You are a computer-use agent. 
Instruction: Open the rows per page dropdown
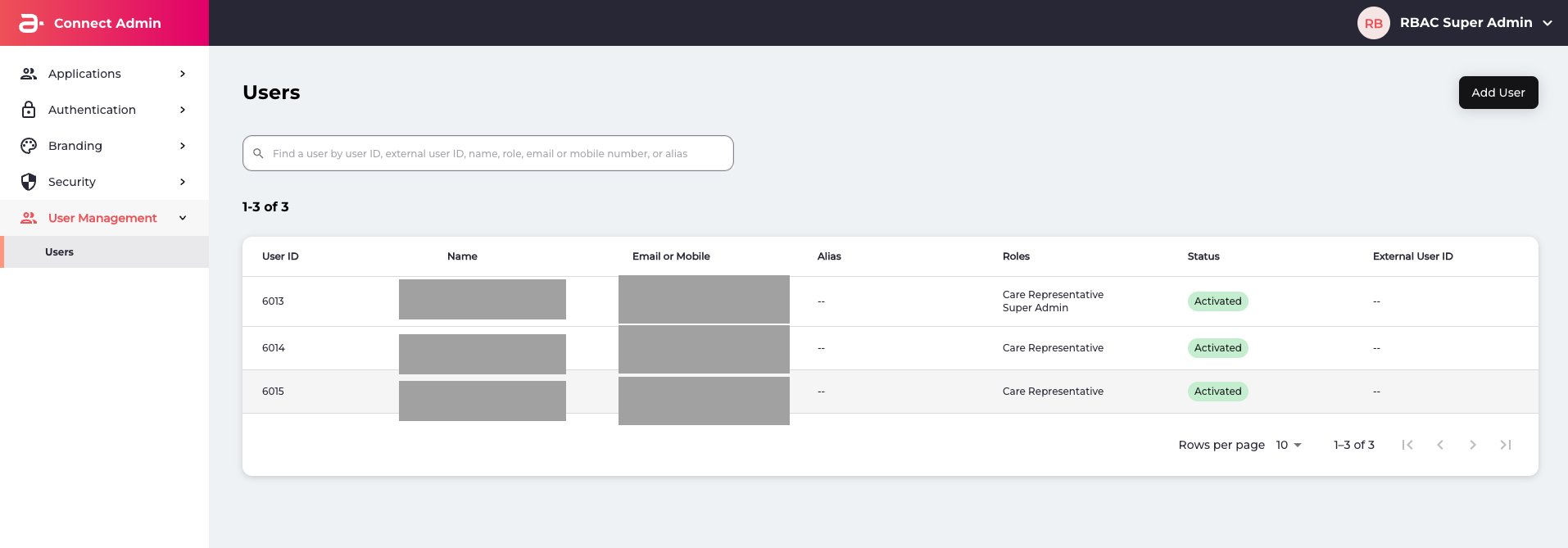pos(1289,445)
